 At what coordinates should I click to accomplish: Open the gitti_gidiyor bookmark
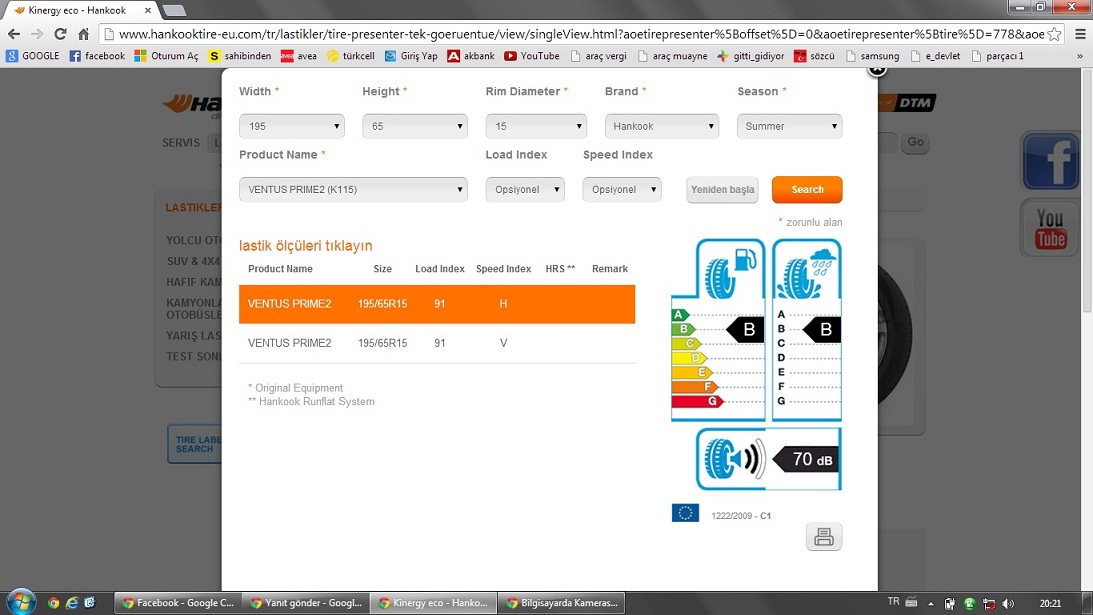click(750, 56)
